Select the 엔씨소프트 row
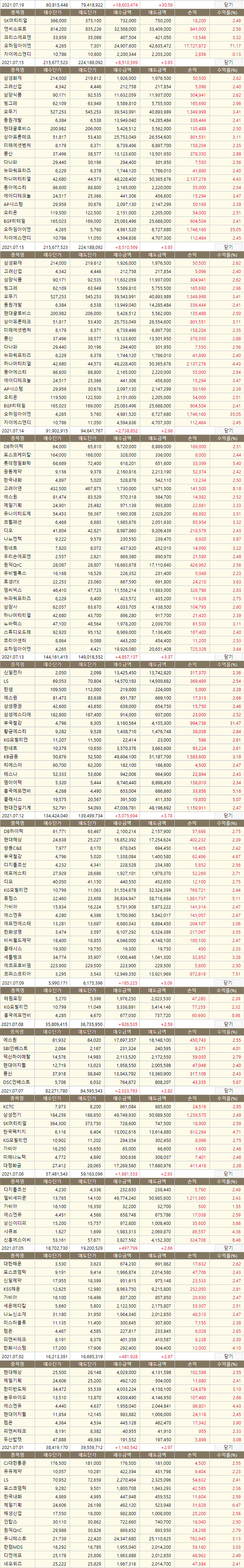244x1568 pixels. tap(122, 29)
